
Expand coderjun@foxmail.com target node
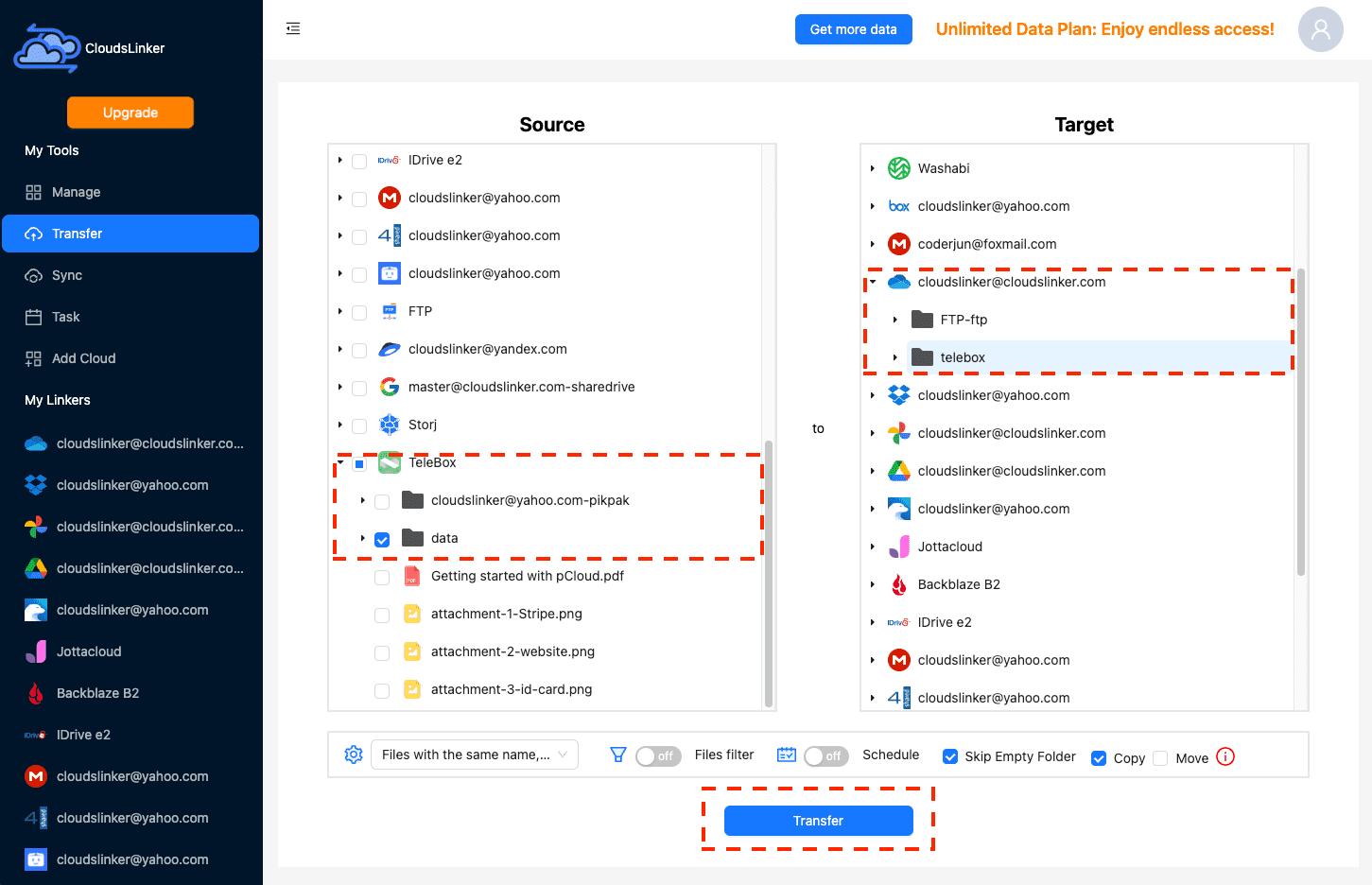pos(872,244)
